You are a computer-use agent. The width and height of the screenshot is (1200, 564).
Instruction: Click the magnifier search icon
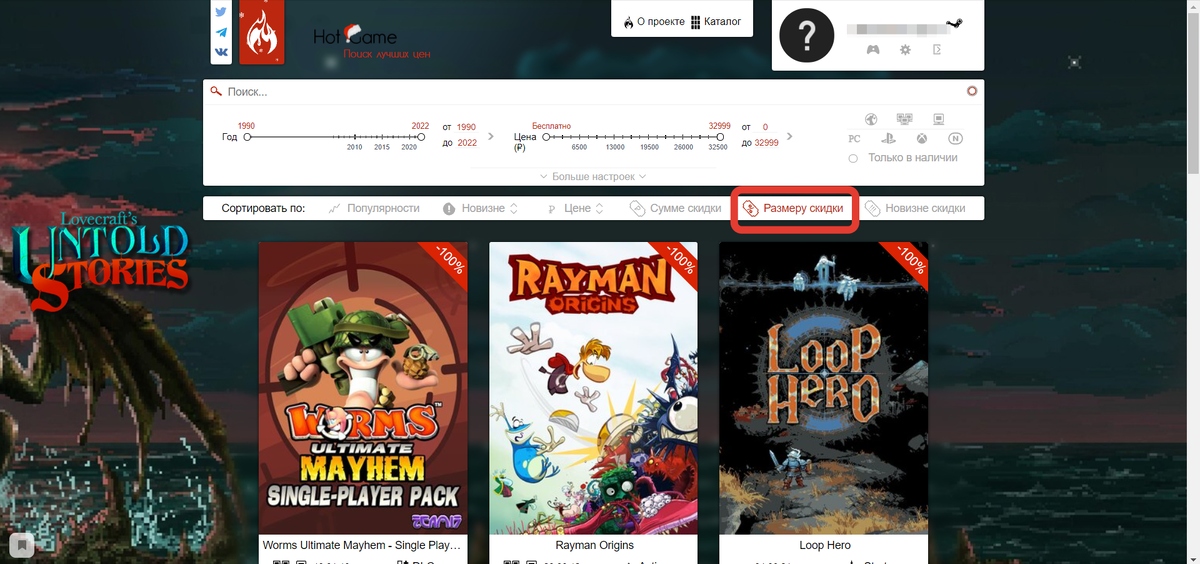(x=215, y=91)
